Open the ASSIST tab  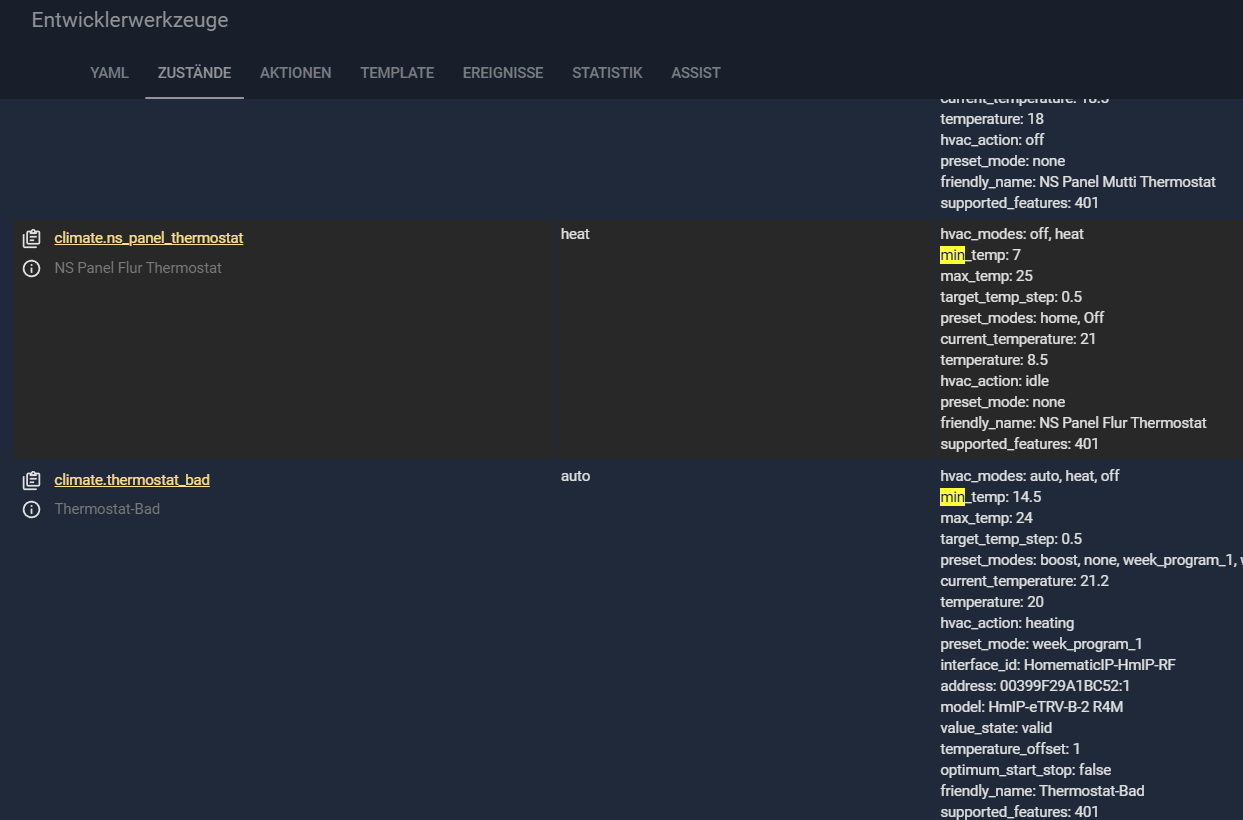(x=696, y=73)
